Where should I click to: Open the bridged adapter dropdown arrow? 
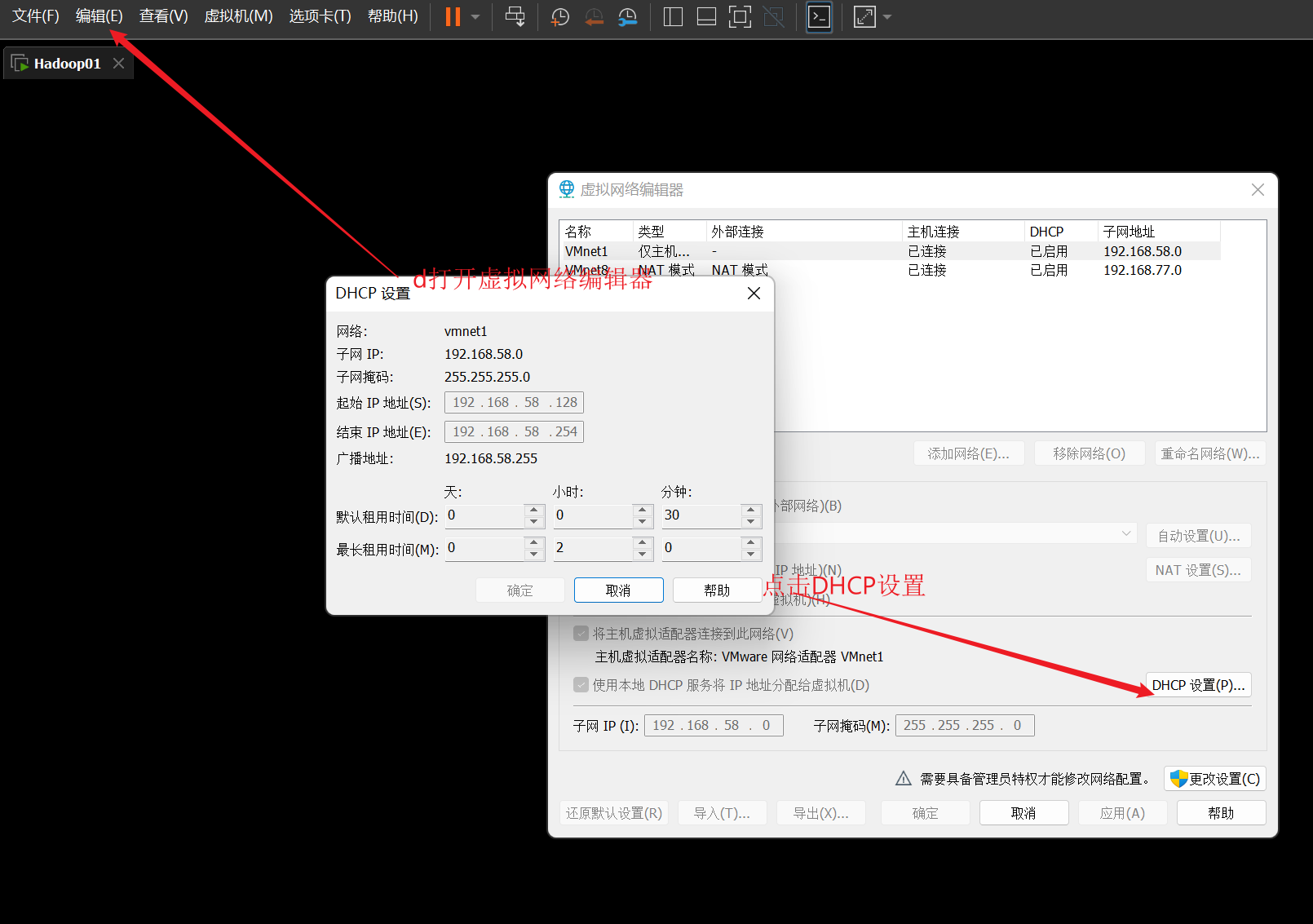point(1126,533)
